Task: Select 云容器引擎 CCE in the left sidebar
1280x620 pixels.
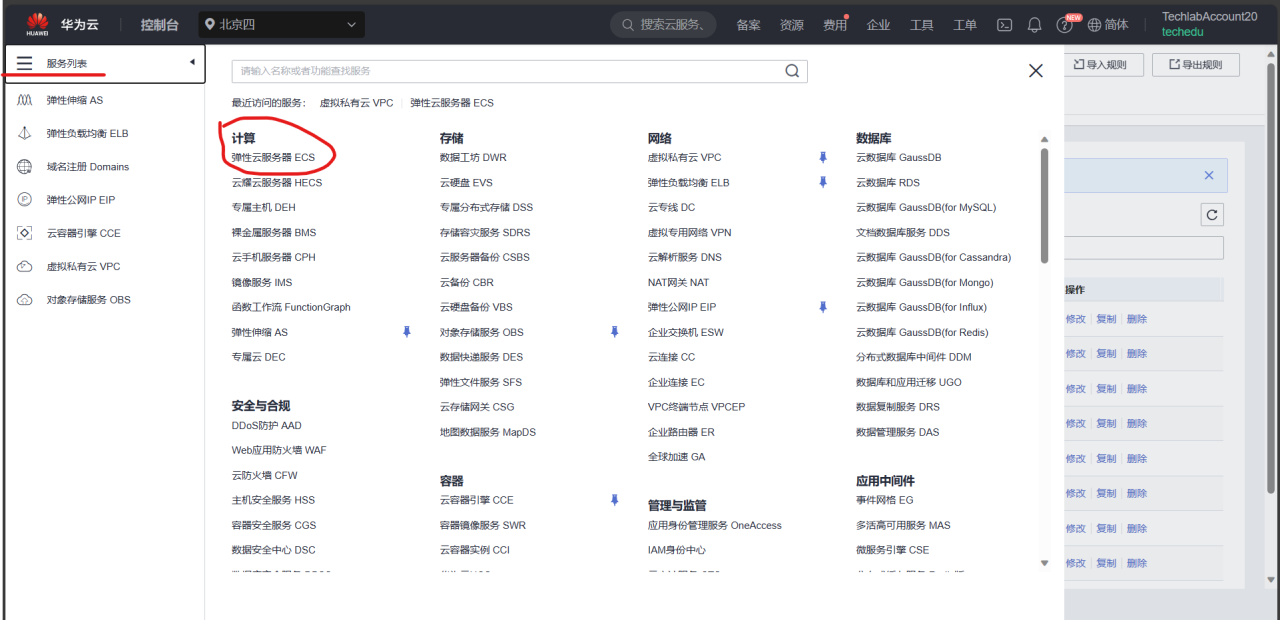Action: click(x=78, y=232)
